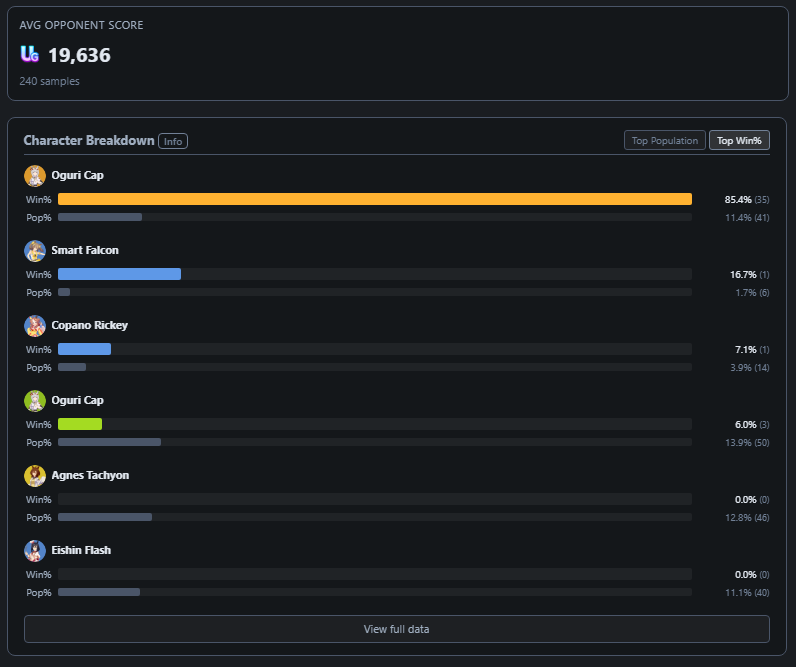Click the UG score rank icon
The width and height of the screenshot is (796, 667).
tap(29, 54)
